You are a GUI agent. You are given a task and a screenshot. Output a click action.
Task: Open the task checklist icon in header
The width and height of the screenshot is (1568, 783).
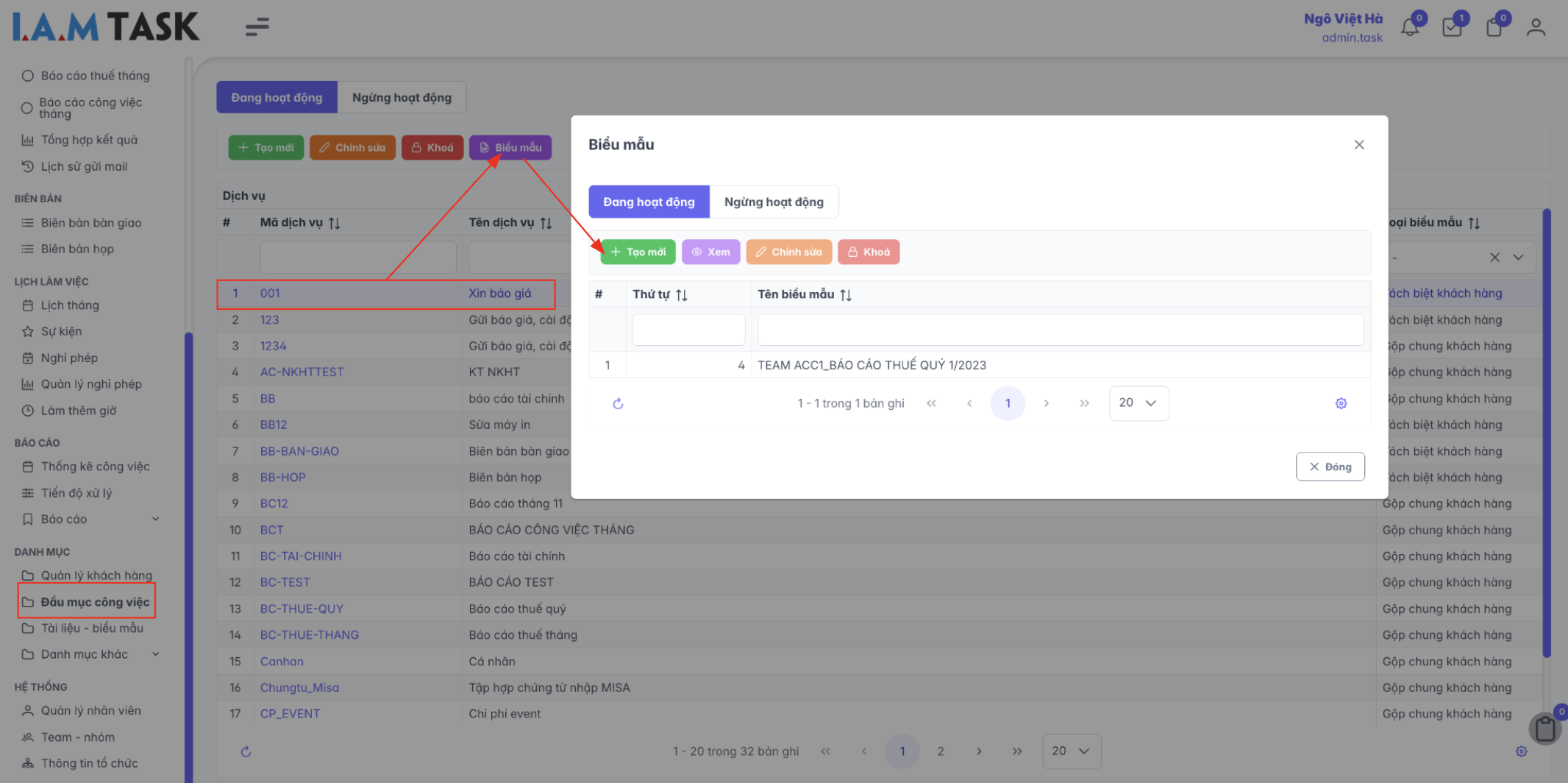coord(1452,28)
